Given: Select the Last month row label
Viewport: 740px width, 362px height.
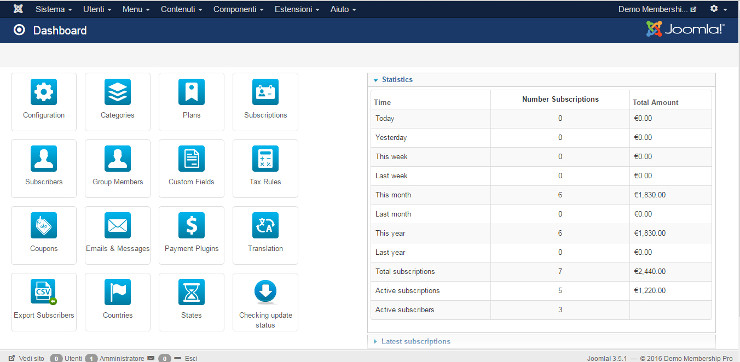Looking at the screenshot, I should pos(393,214).
